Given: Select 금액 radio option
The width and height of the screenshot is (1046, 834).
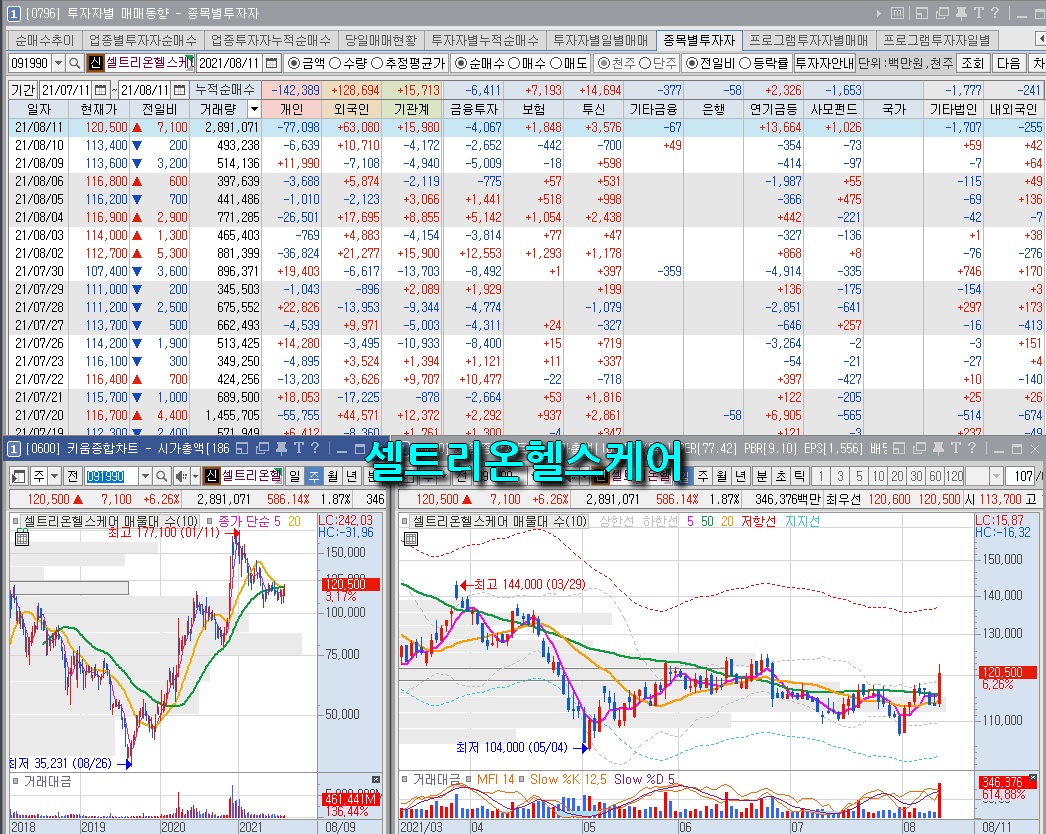Looking at the screenshot, I should pos(293,63).
